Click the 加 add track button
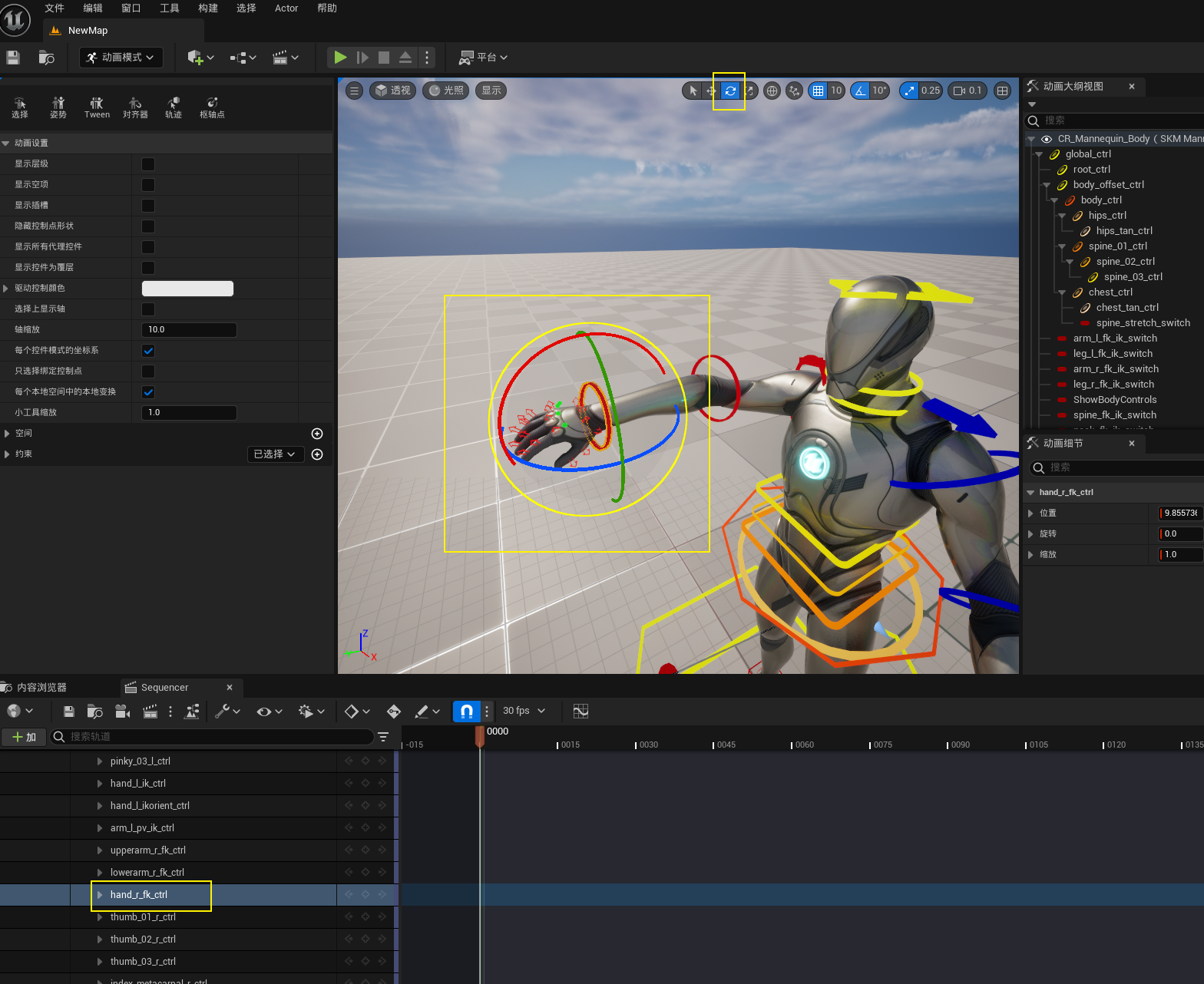 point(24,737)
